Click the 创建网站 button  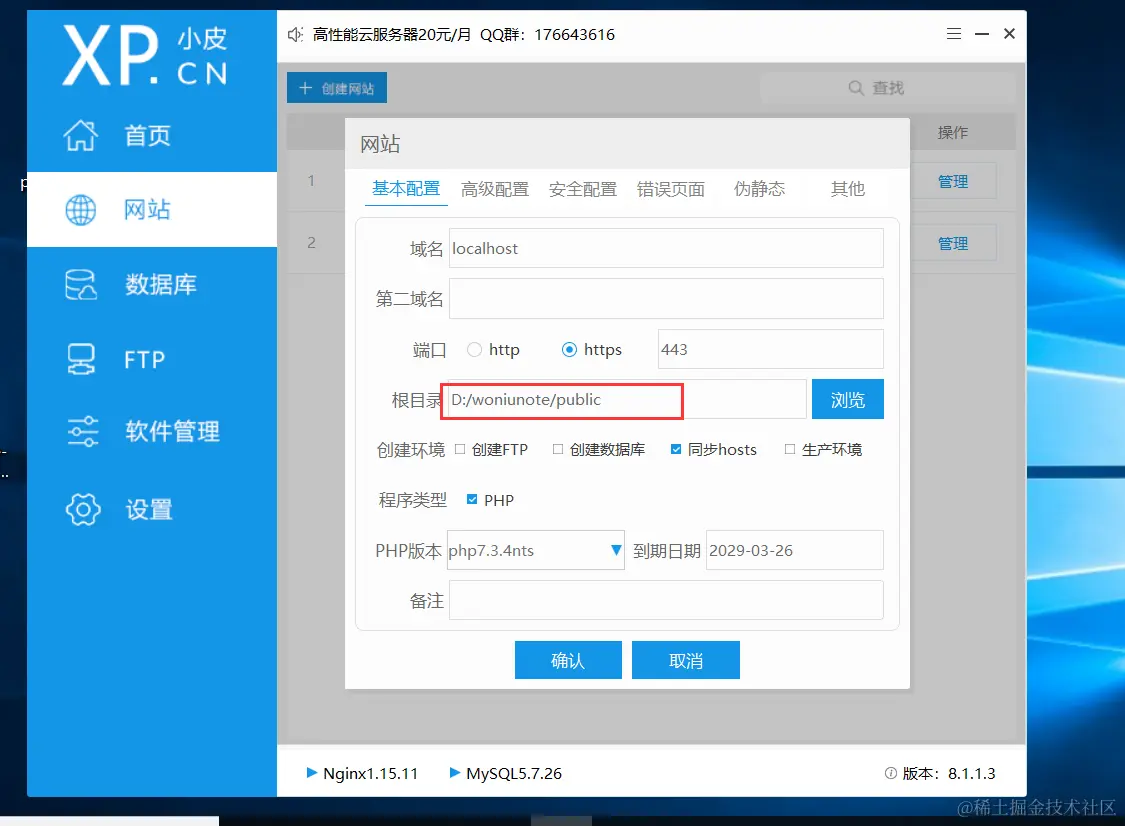tap(337, 88)
